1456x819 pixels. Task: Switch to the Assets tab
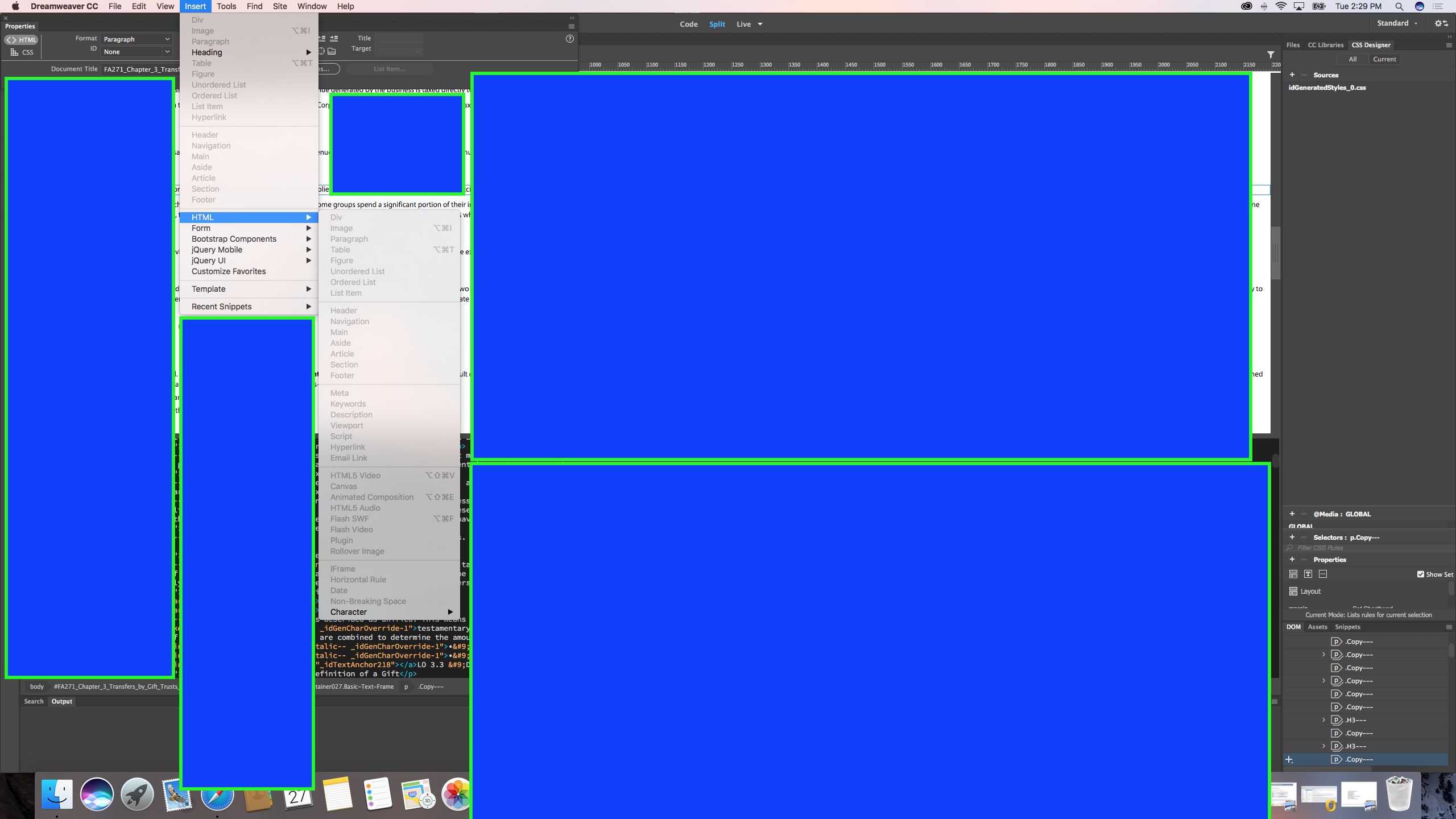point(1317,627)
